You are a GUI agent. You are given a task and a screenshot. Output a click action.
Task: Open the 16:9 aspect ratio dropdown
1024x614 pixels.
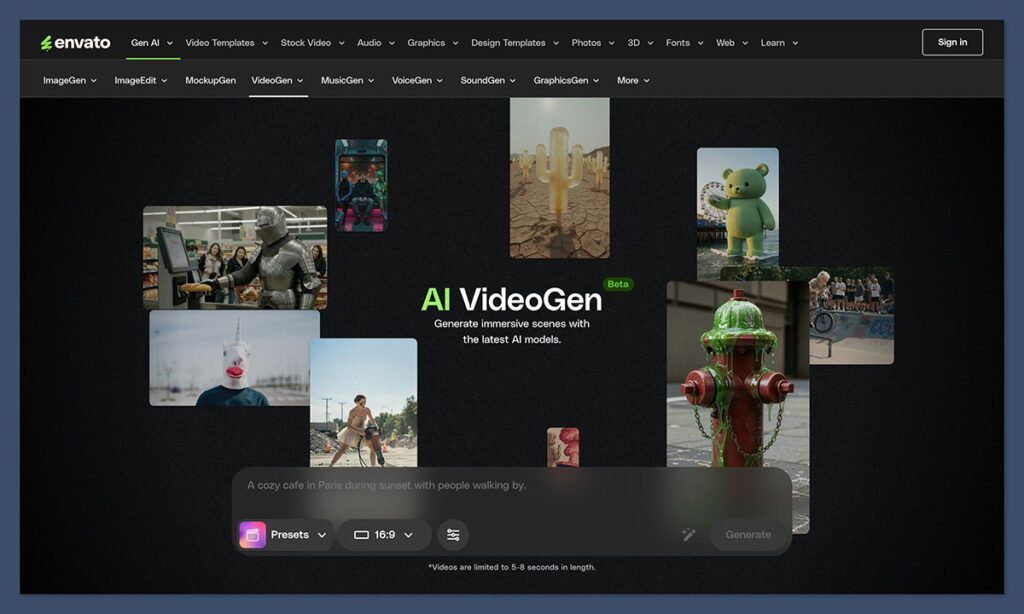pos(384,534)
